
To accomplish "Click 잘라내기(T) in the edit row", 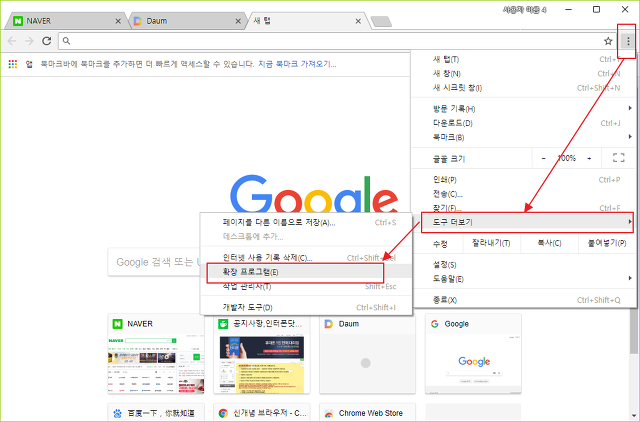I will click(491, 244).
